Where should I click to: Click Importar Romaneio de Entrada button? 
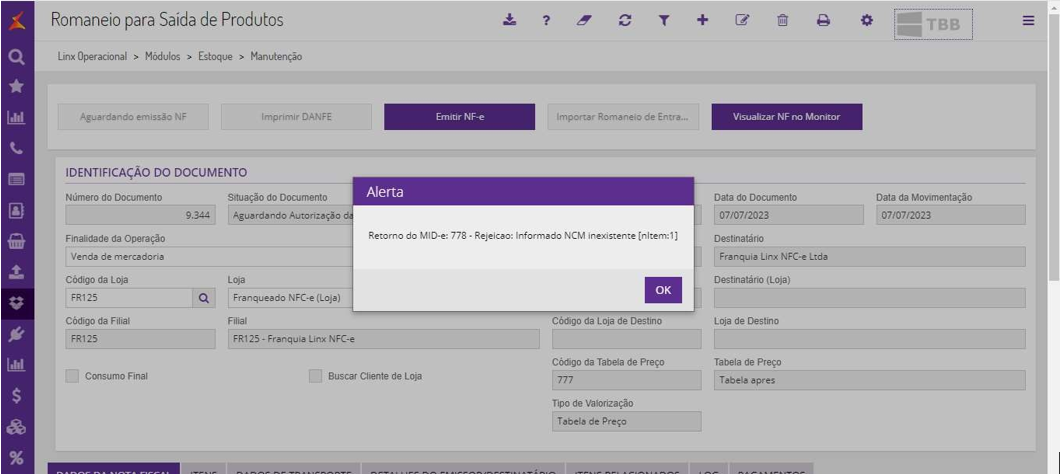pyautogui.click(x=623, y=117)
